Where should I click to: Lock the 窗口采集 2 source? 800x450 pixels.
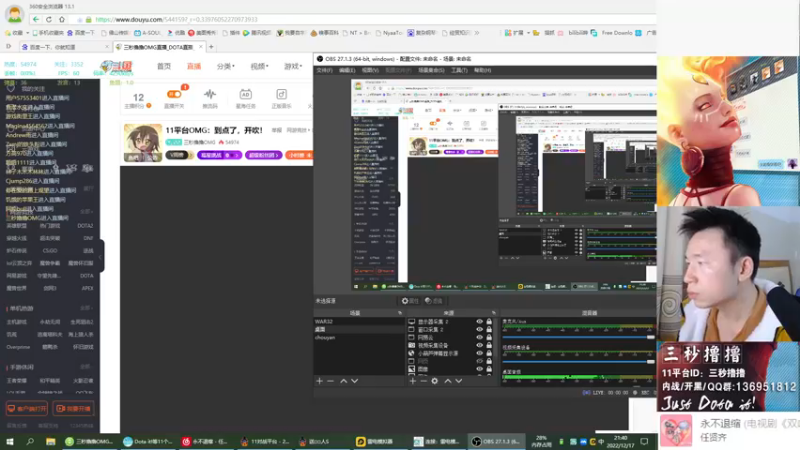(489, 330)
